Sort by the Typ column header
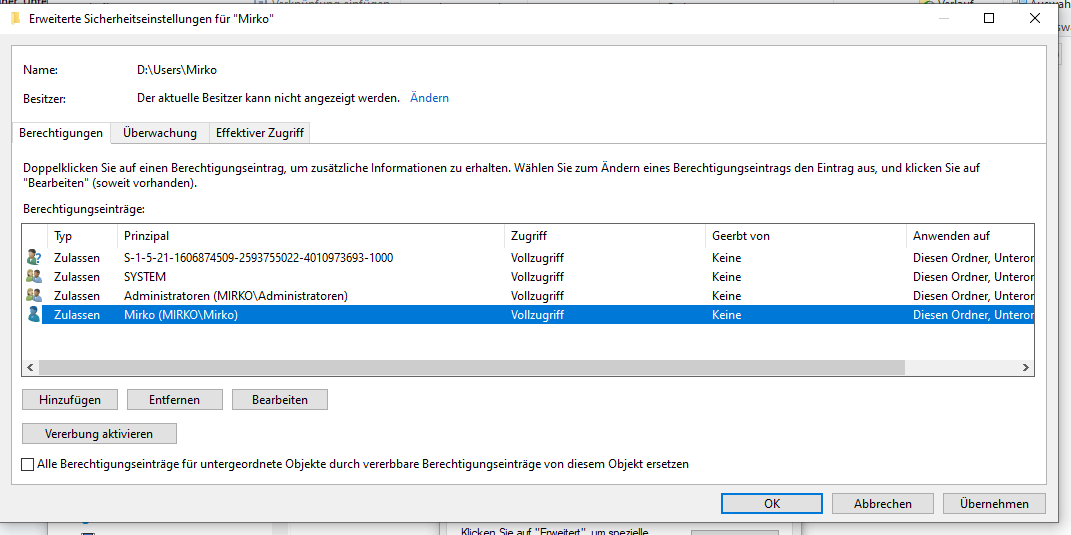Screen dimensions: 1071x535 (82, 236)
